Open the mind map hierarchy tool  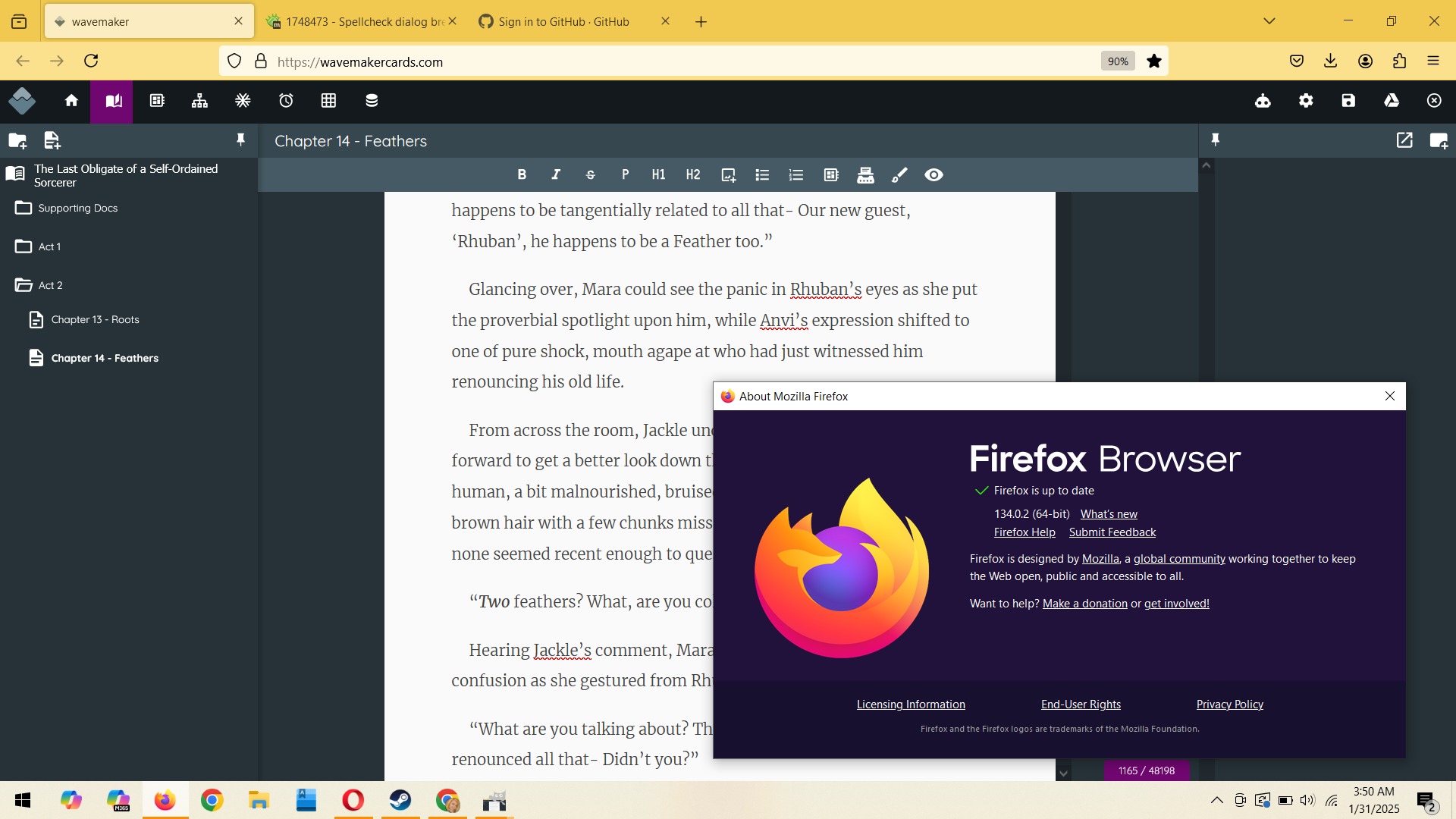(x=199, y=101)
